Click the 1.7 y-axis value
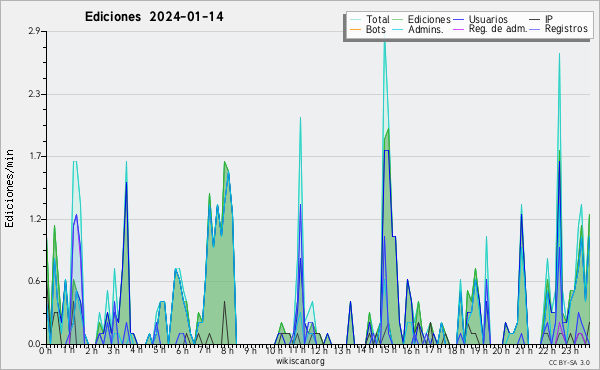The width and height of the screenshot is (600, 370). click(x=34, y=156)
